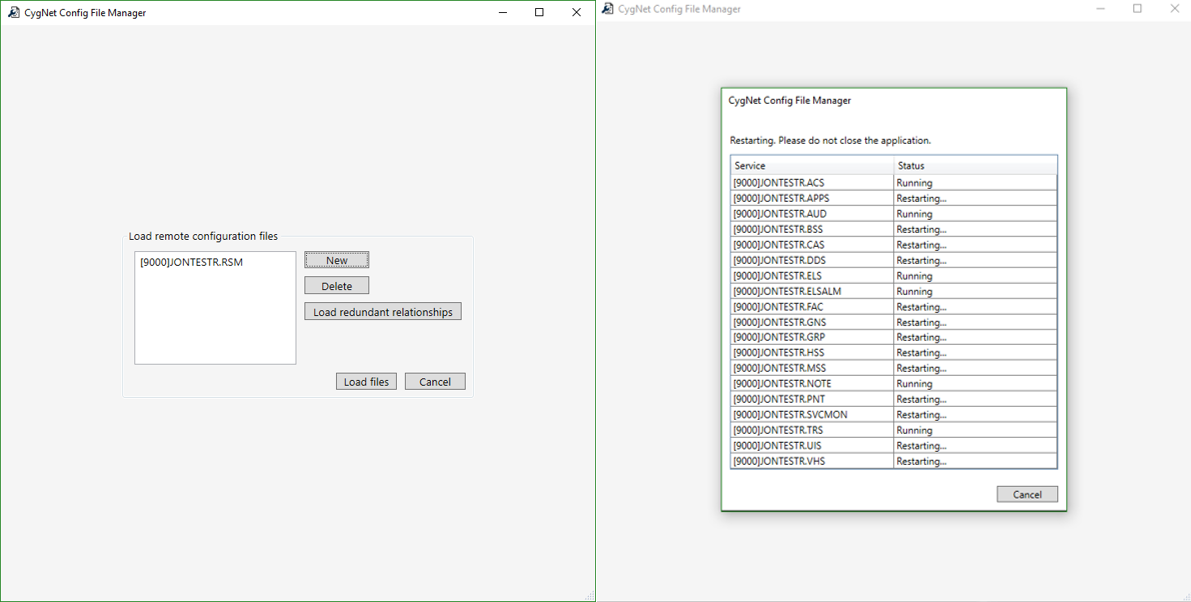The width and height of the screenshot is (1191, 602).
Task: Minimize the left Config File Manager window
Action: pos(502,13)
